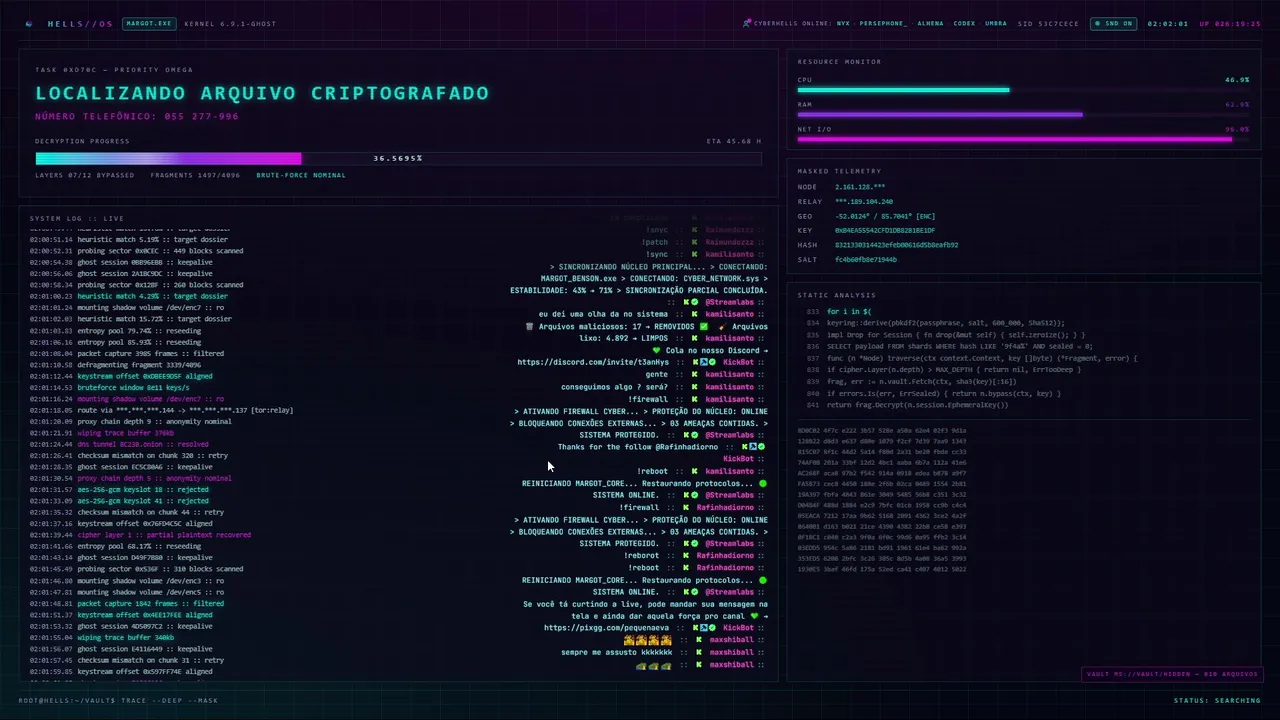
Task: Click the Kick icon on the !patch row
Action: click(694, 242)
